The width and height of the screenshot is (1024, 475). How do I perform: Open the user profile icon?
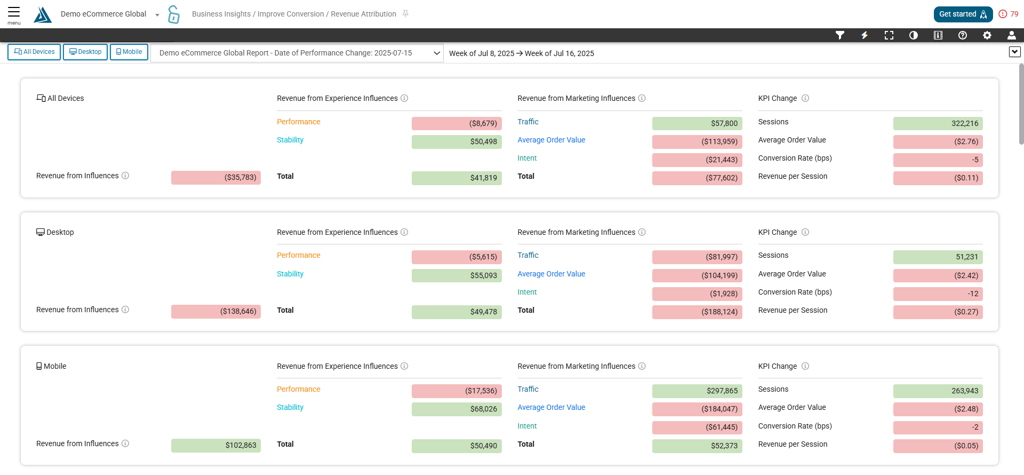point(1012,35)
